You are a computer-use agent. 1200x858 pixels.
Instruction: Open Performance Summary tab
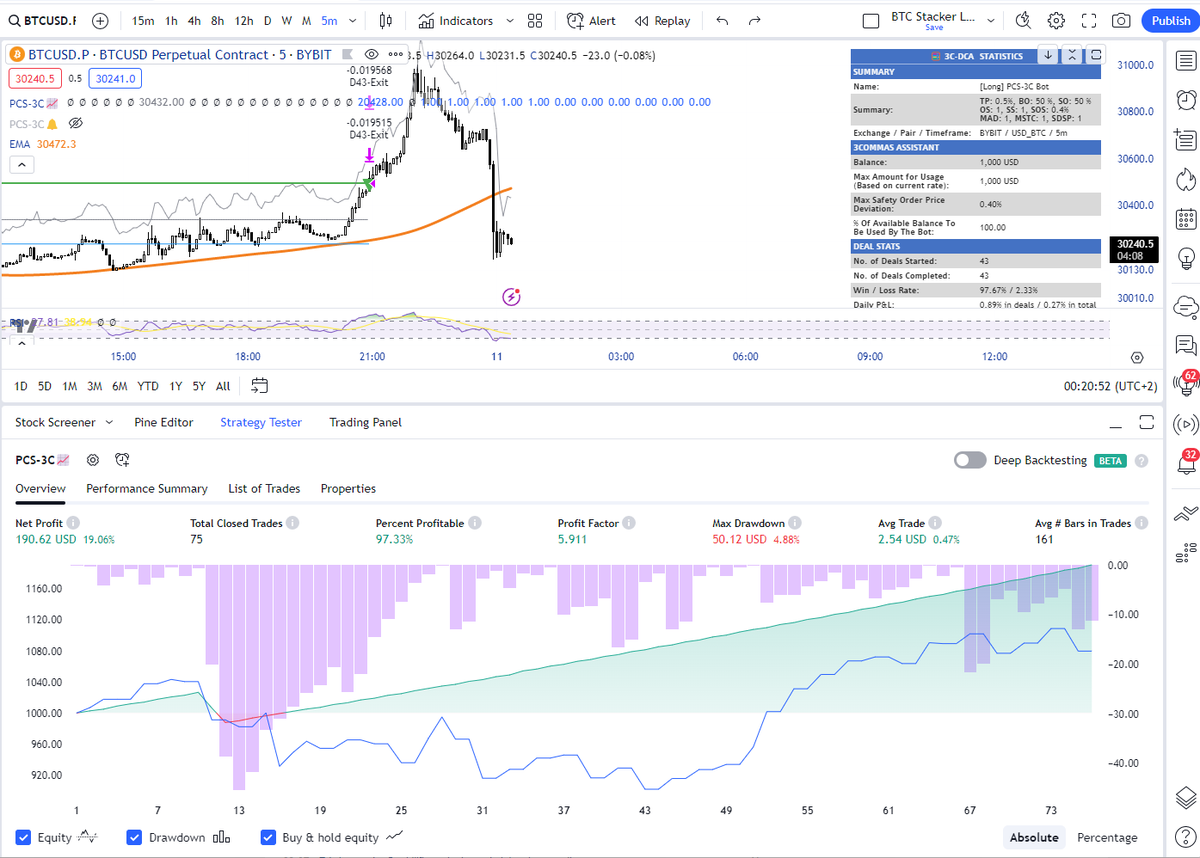pyautogui.click(x=147, y=489)
